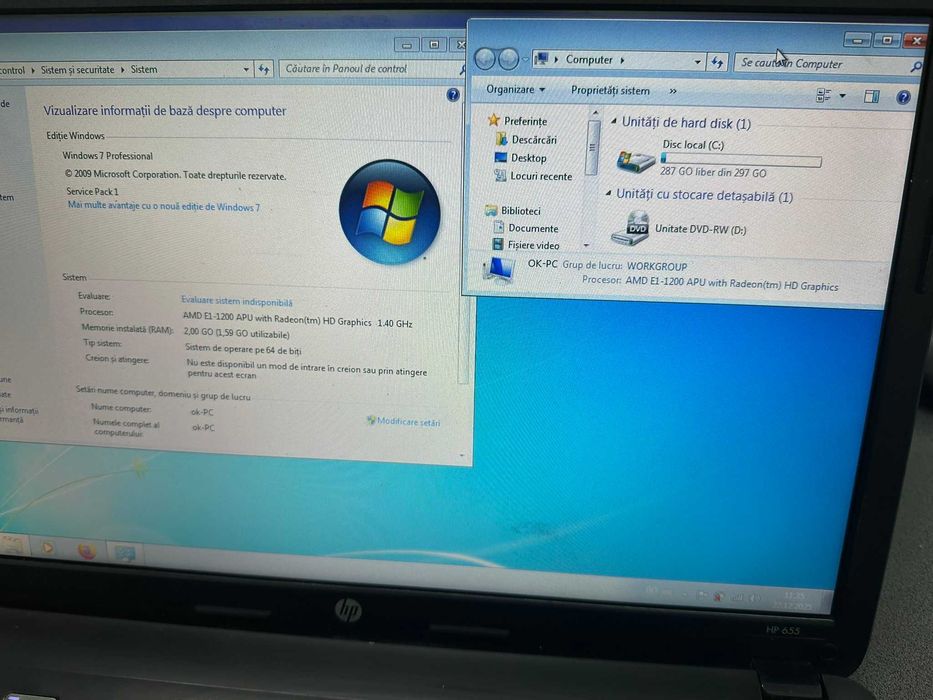Focus the Computer window search field

[823, 64]
